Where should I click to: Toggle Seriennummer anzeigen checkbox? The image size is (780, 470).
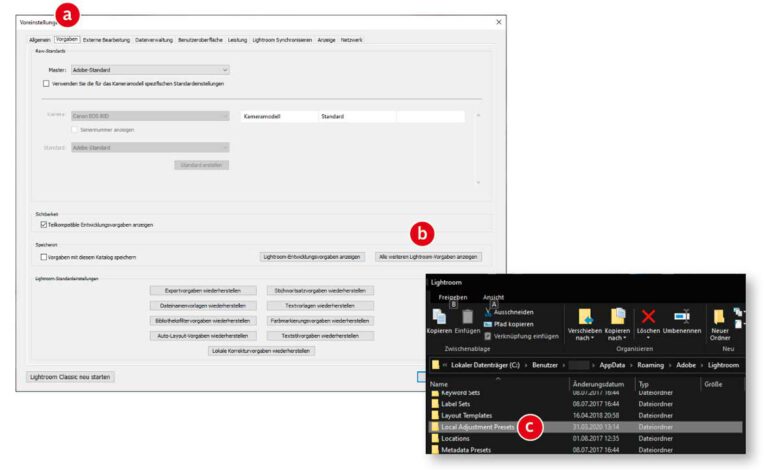pyautogui.click(x=75, y=130)
